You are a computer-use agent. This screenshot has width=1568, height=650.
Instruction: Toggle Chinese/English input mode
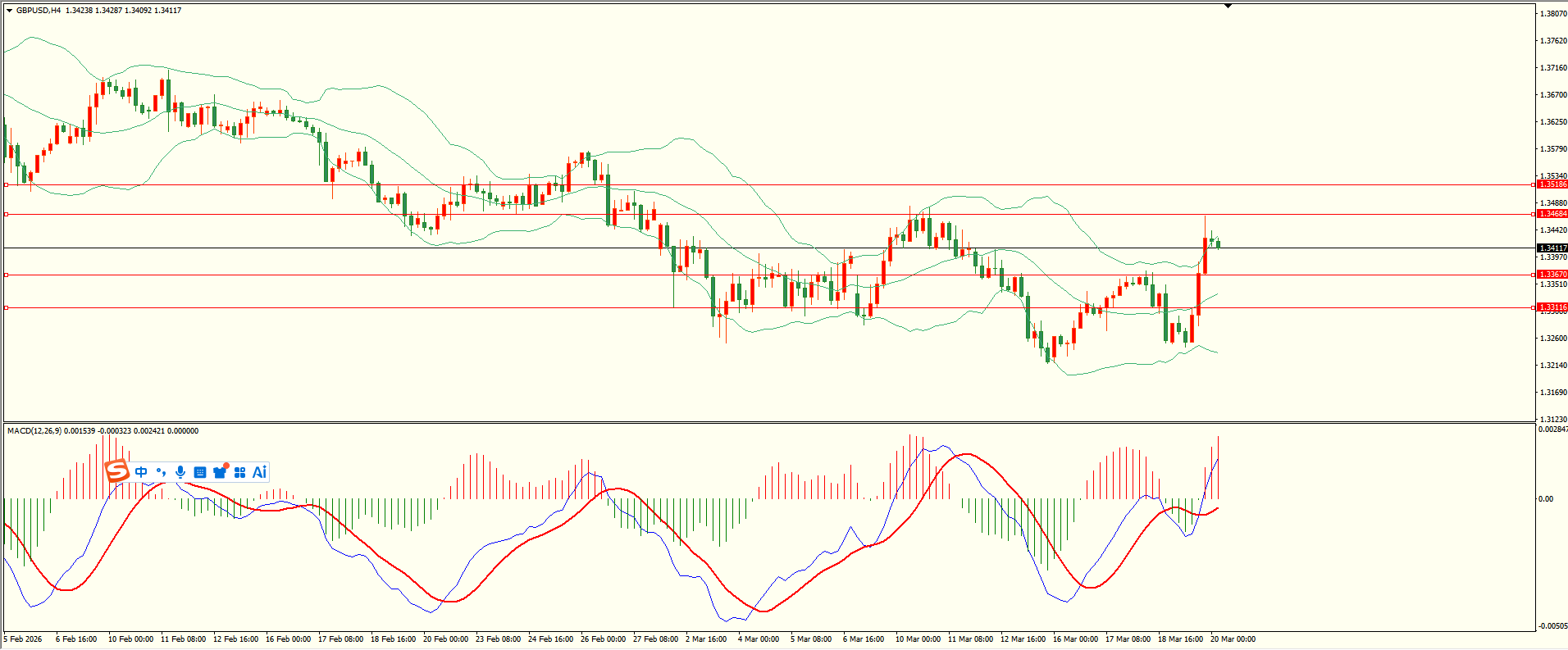[141, 472]
